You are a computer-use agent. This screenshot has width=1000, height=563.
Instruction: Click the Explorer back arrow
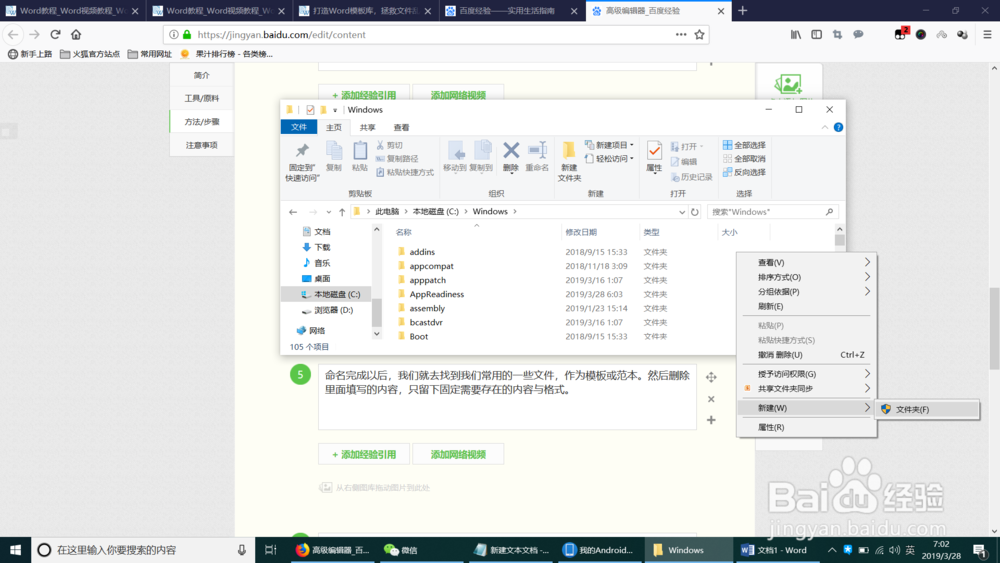point(293,212)
